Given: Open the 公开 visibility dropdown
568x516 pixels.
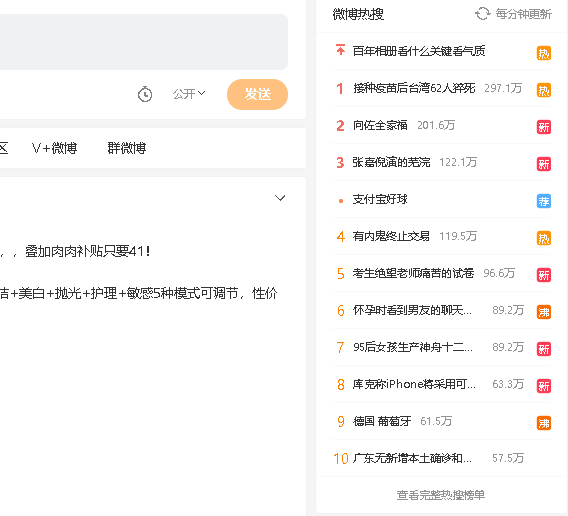Looking at the screenshot, I should coord(189,94).
